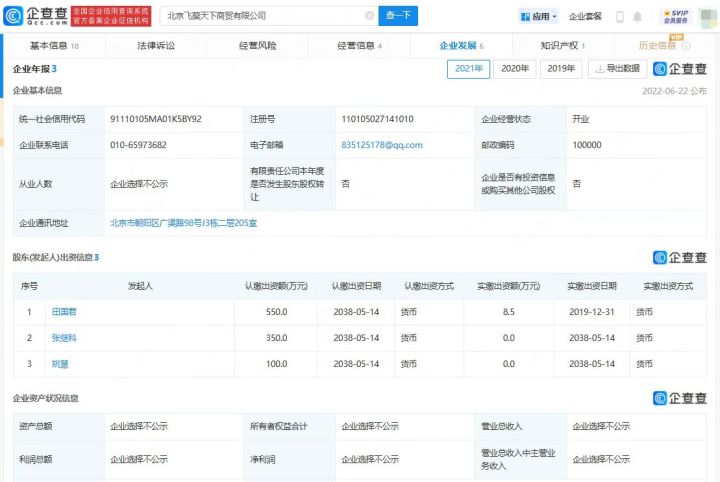Select credit code 91110105MA01K5BY92

tap(156, 119)
